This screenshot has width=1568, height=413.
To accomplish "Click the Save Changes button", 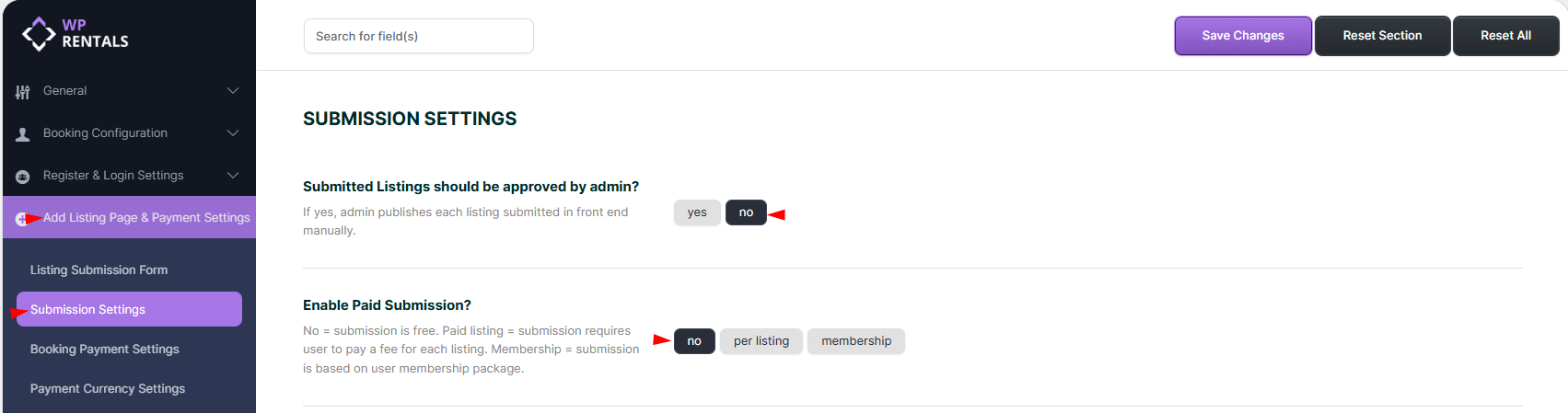I will tap(1242, 36).
